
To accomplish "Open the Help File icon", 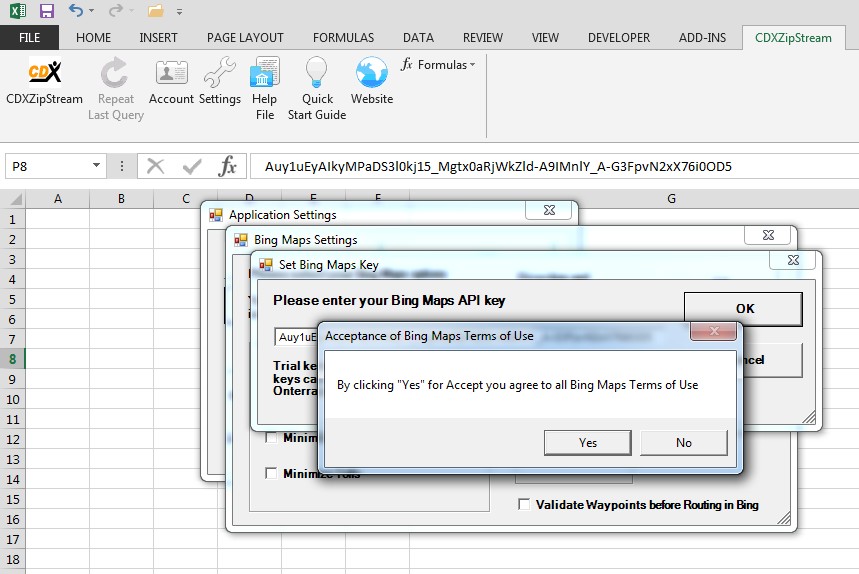I will click(x=265, y=72).
